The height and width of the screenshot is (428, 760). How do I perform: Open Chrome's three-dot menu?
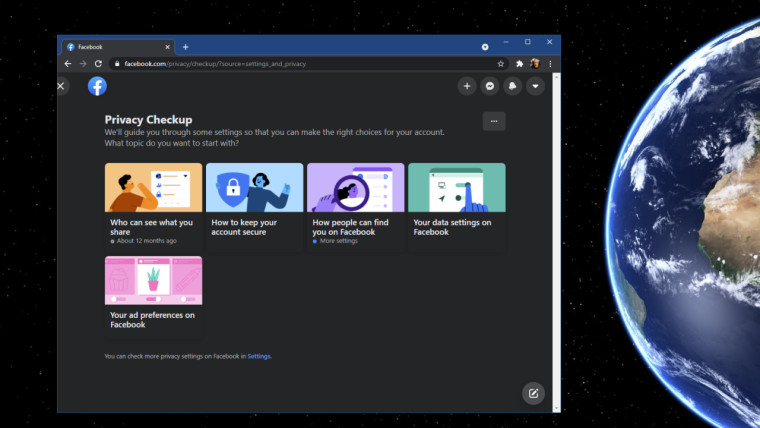(550, 64)
